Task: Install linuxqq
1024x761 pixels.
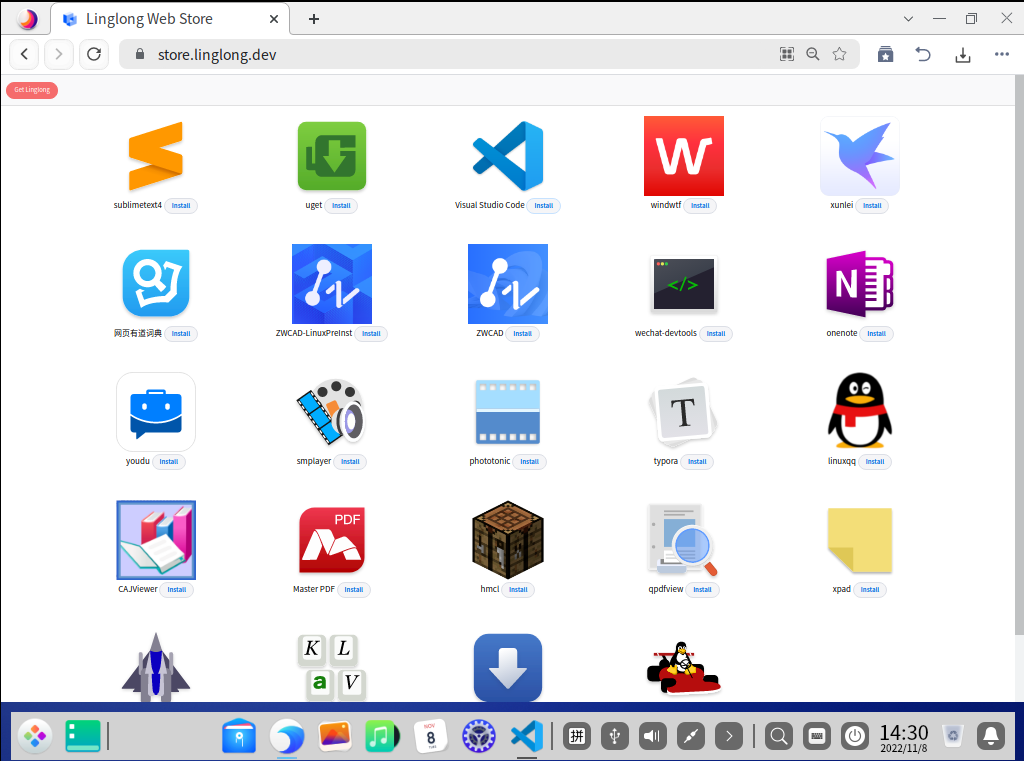Action: point(874,462)
